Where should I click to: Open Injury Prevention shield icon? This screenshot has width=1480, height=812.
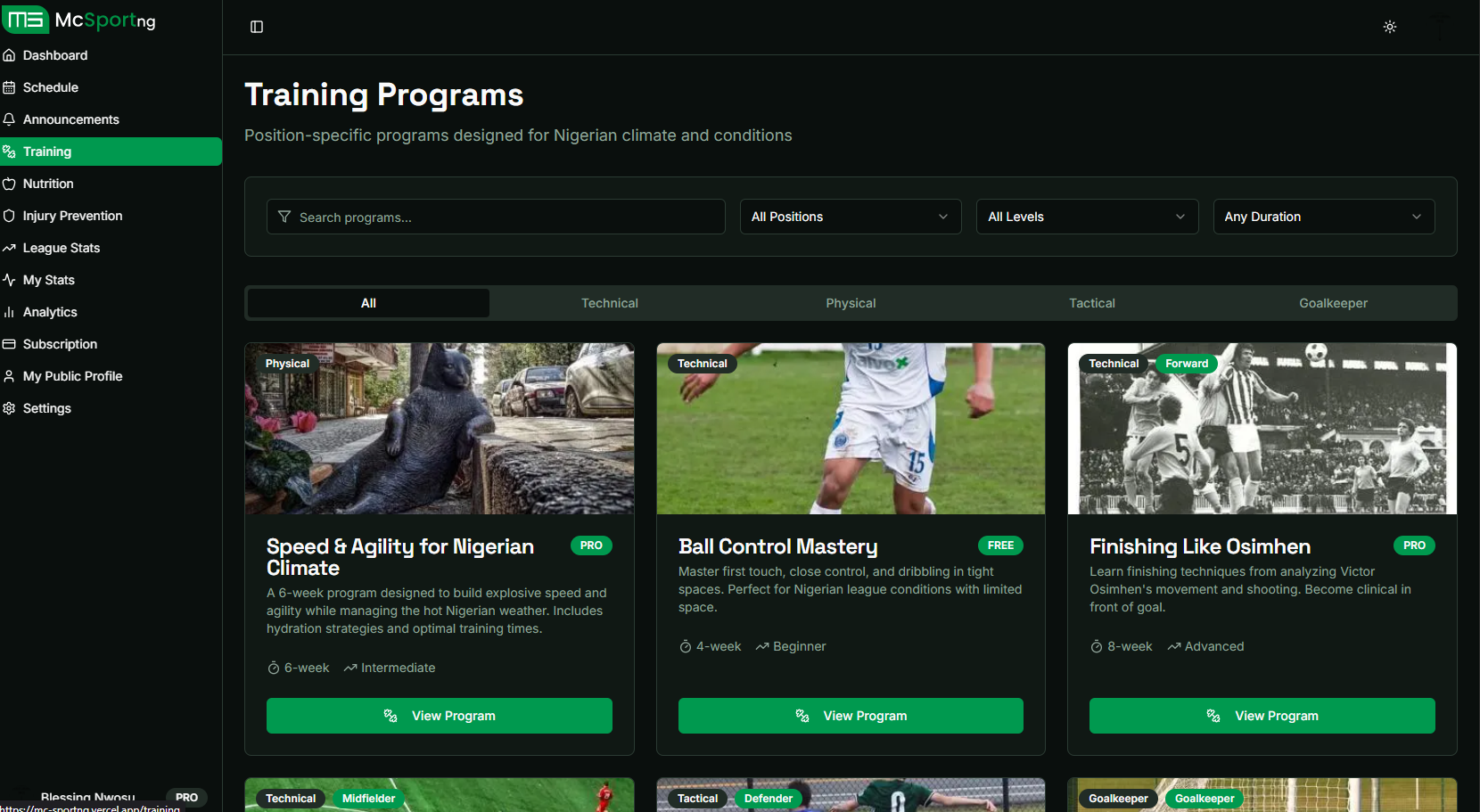point(8,215)
